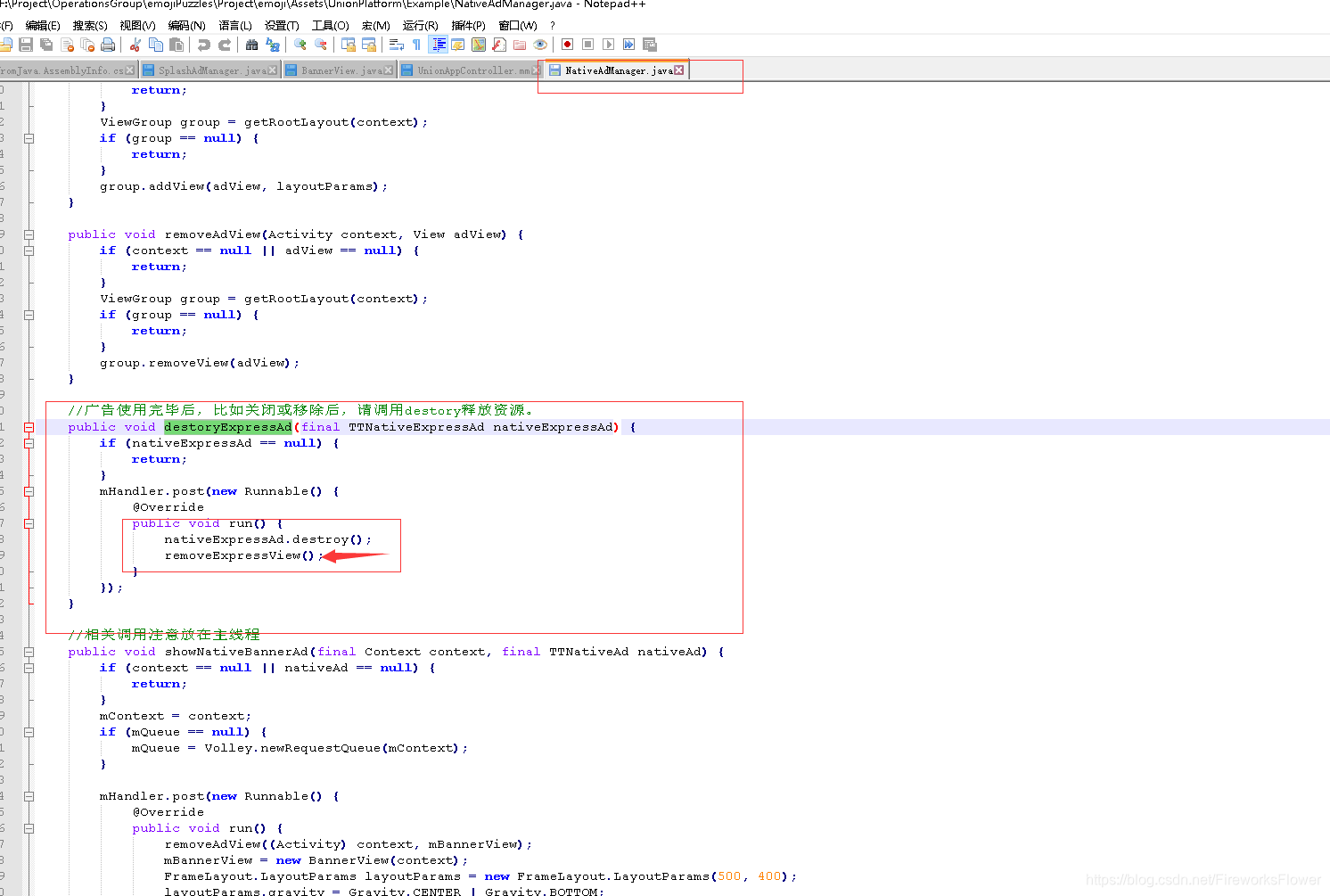Open the Replace dialog icon

click(273, 45)
